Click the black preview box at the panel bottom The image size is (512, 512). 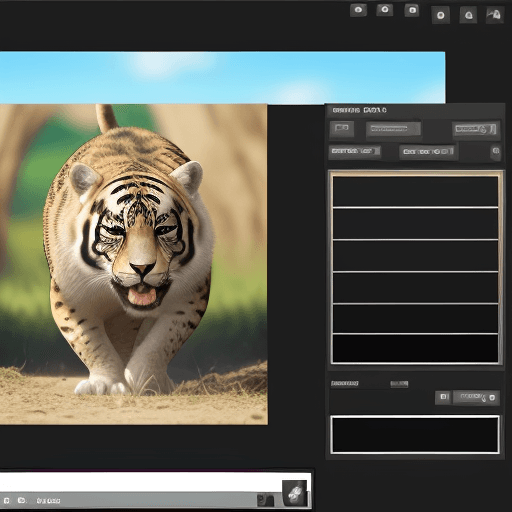[415, 435]
